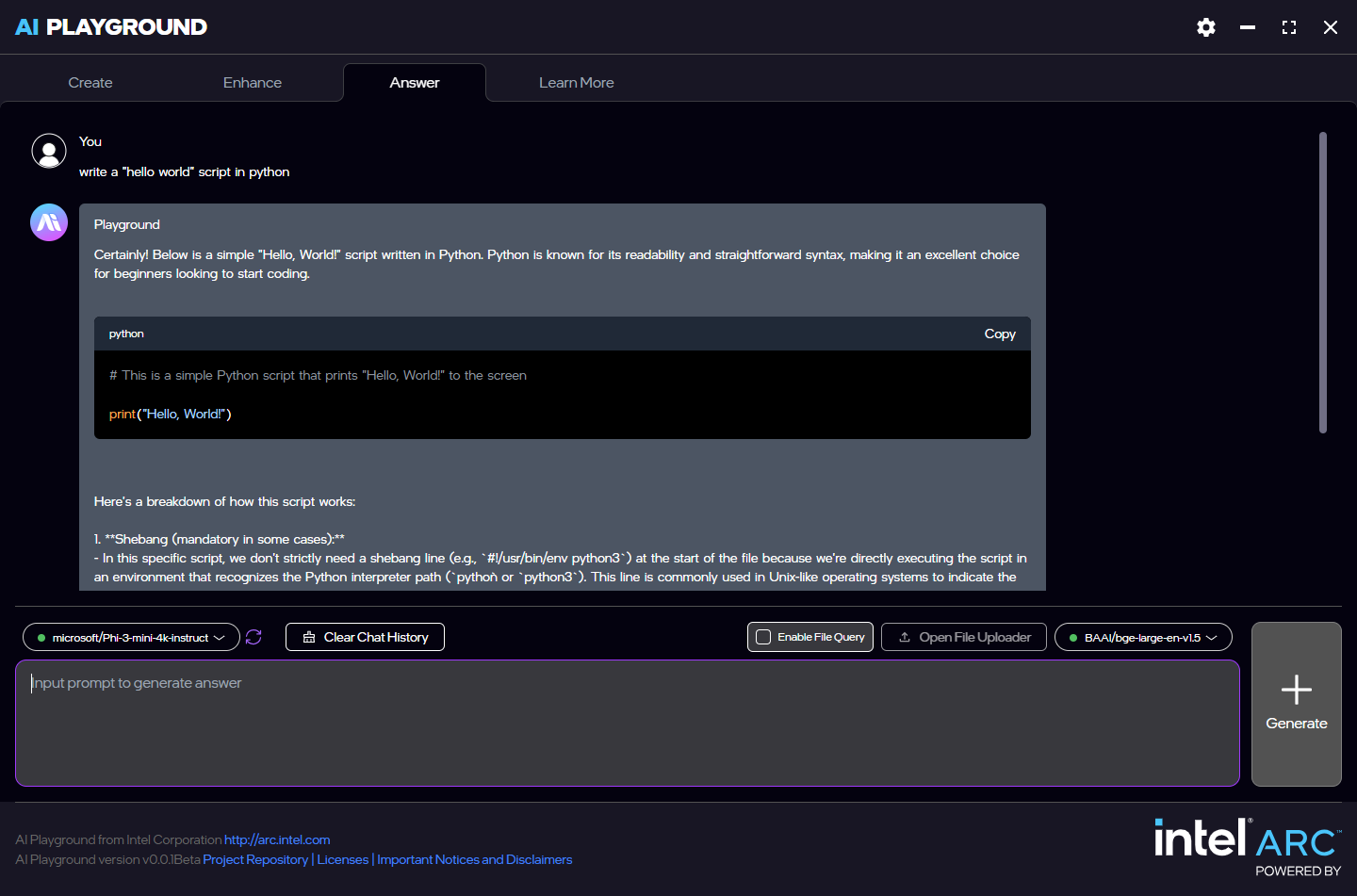Click the Generate plus icon
The height and width of the screenshot is (896, 1357).
pyautogui.click(x=1296, y=690)
